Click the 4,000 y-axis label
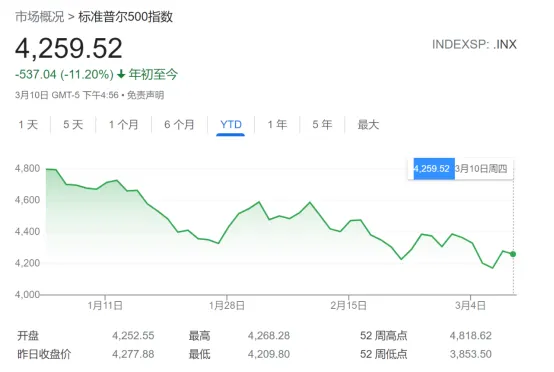 pyautogui.click(x=28, y=294)
